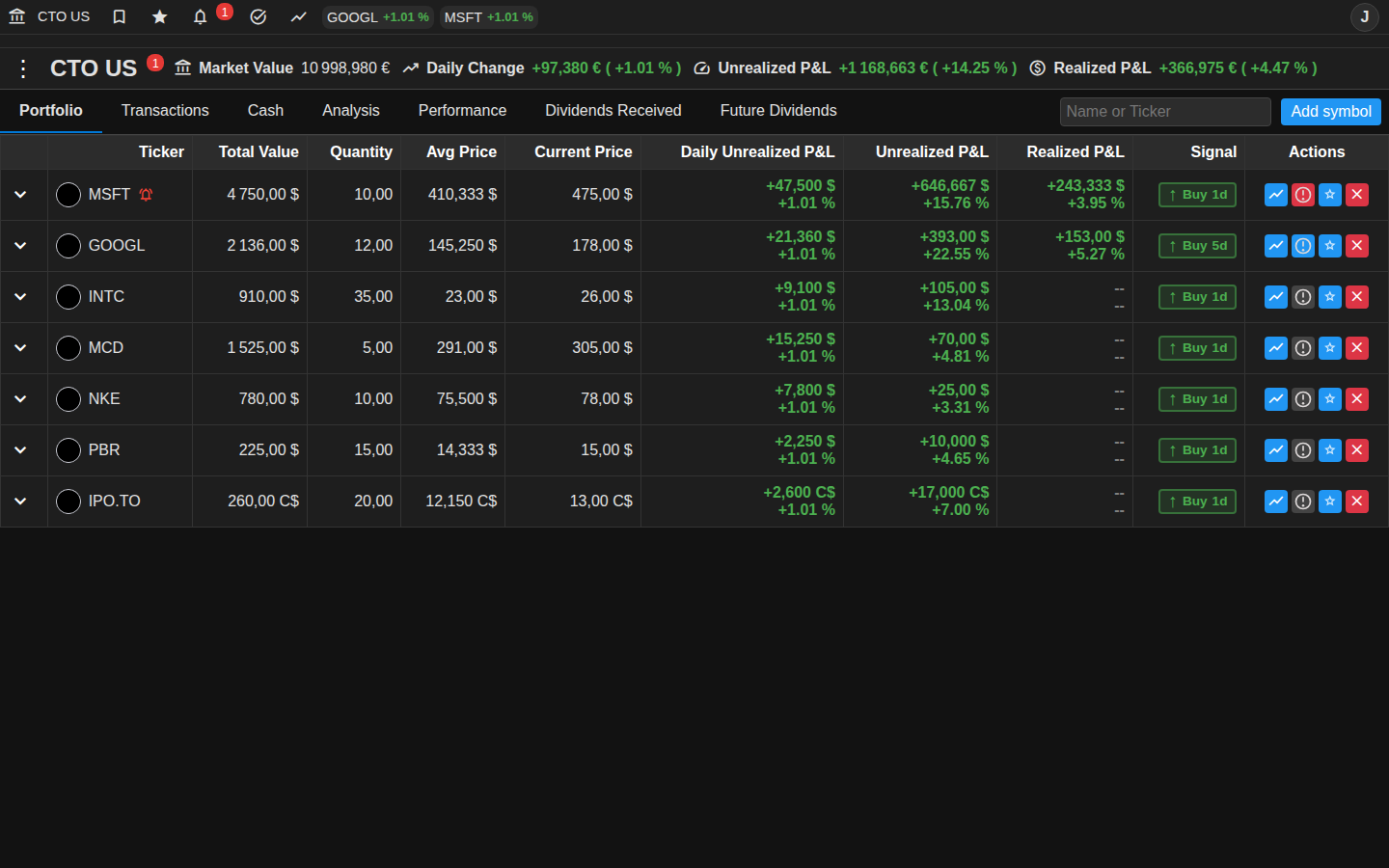Click the Dividends Received tab

point(613,111)
